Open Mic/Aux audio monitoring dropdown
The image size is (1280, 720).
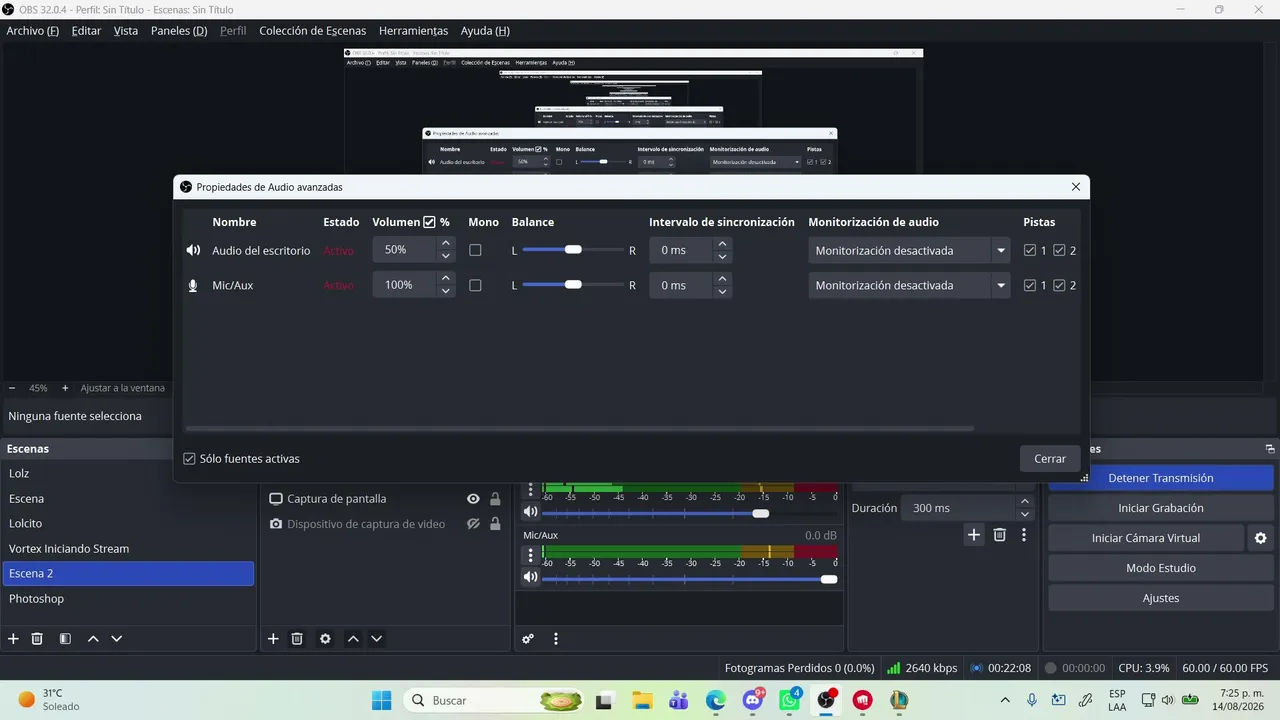[909, 285]
